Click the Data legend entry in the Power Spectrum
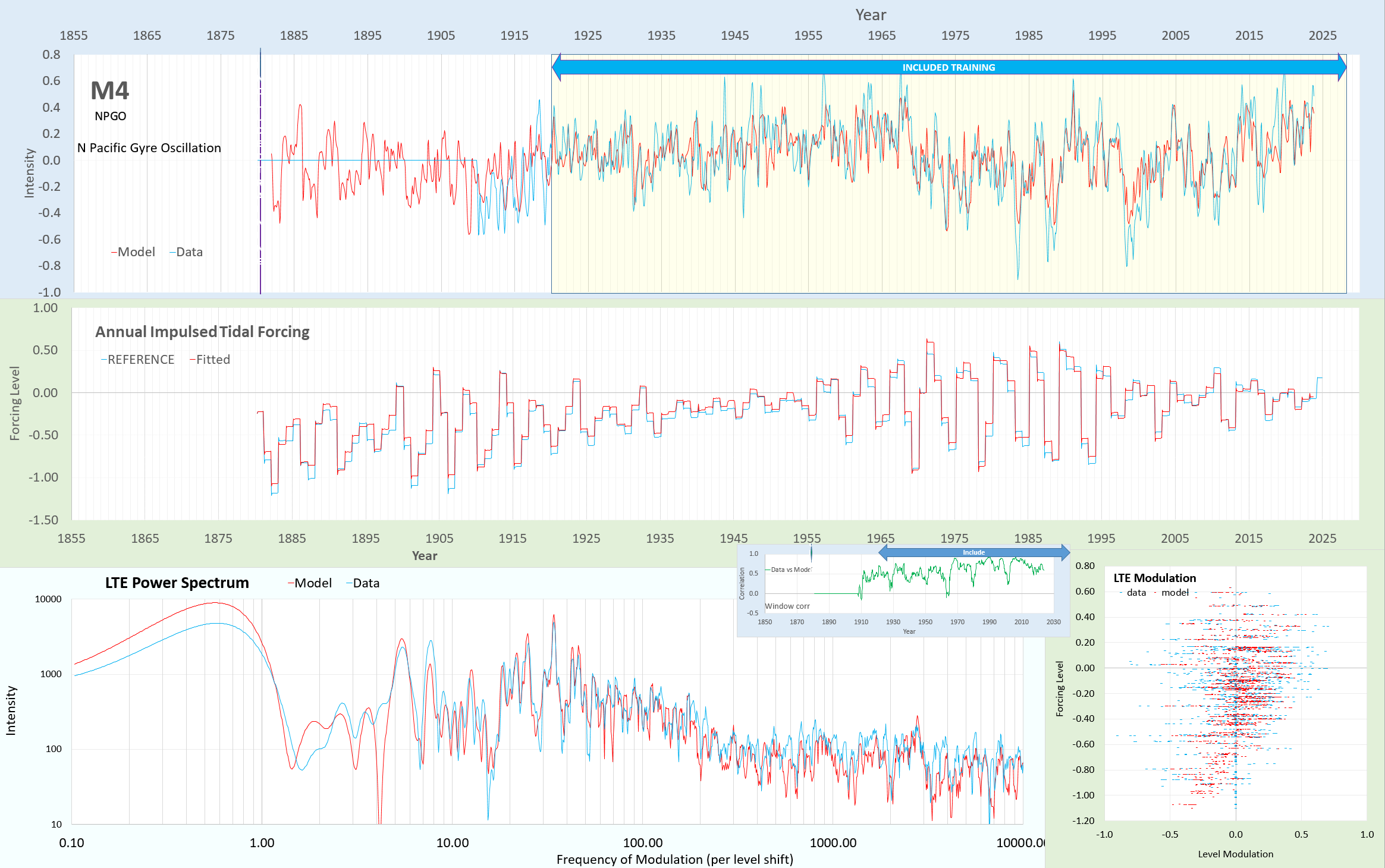Viewport: 1385px width, 868px height. pyautogui.click(x=364, y=583)
